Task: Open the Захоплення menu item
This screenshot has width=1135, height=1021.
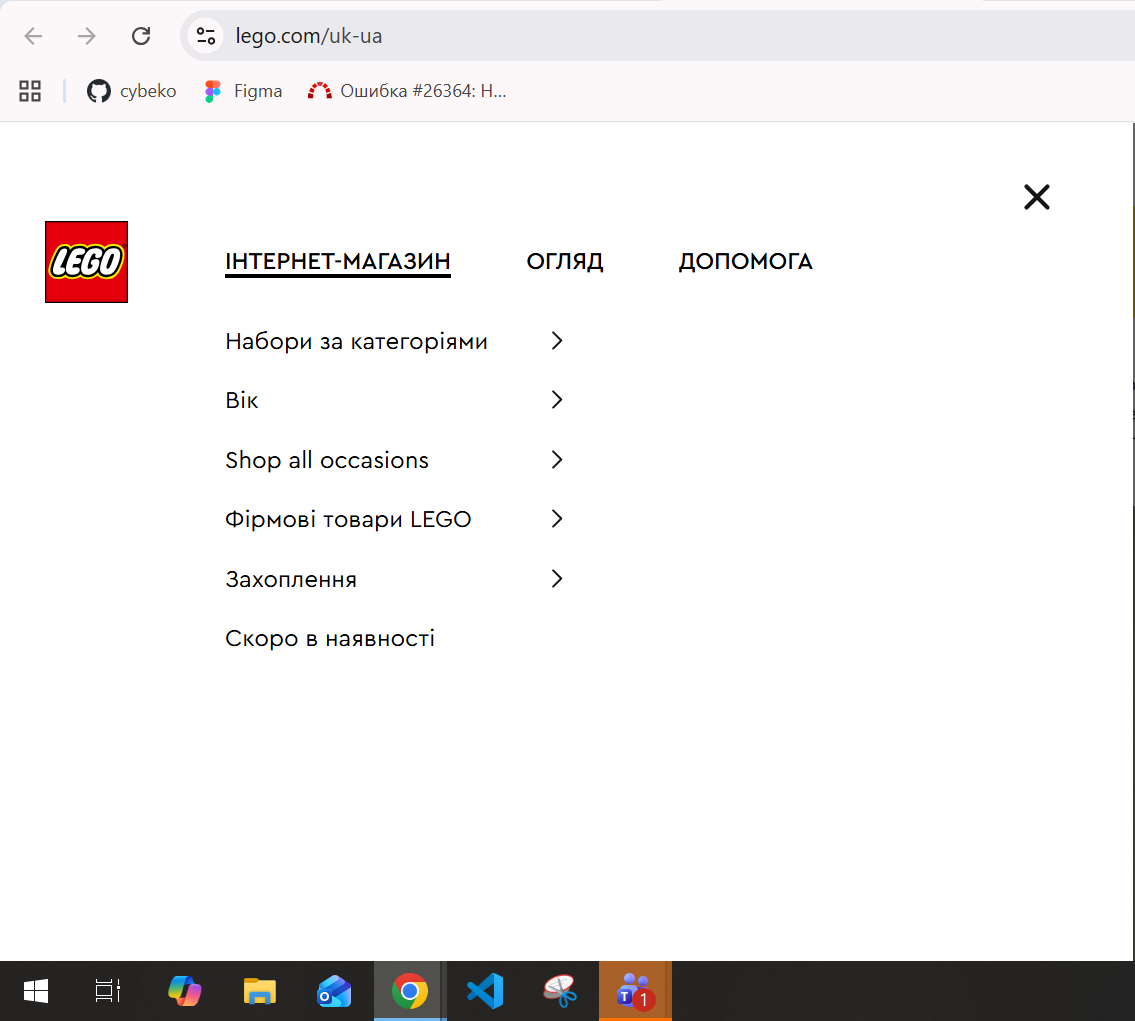Action: [x=291, y=579]
